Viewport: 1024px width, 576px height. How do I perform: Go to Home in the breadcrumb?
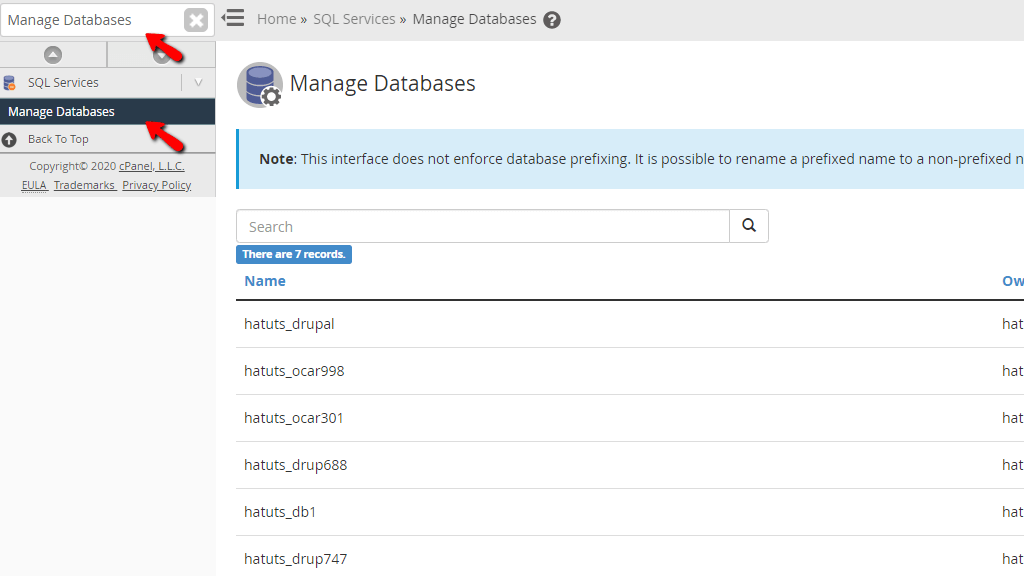point(276,20)
